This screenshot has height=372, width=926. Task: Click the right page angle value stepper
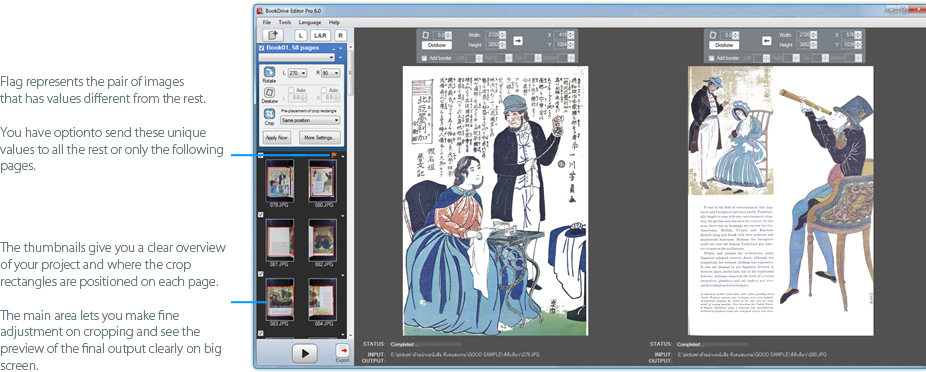[x=736, y=35]
